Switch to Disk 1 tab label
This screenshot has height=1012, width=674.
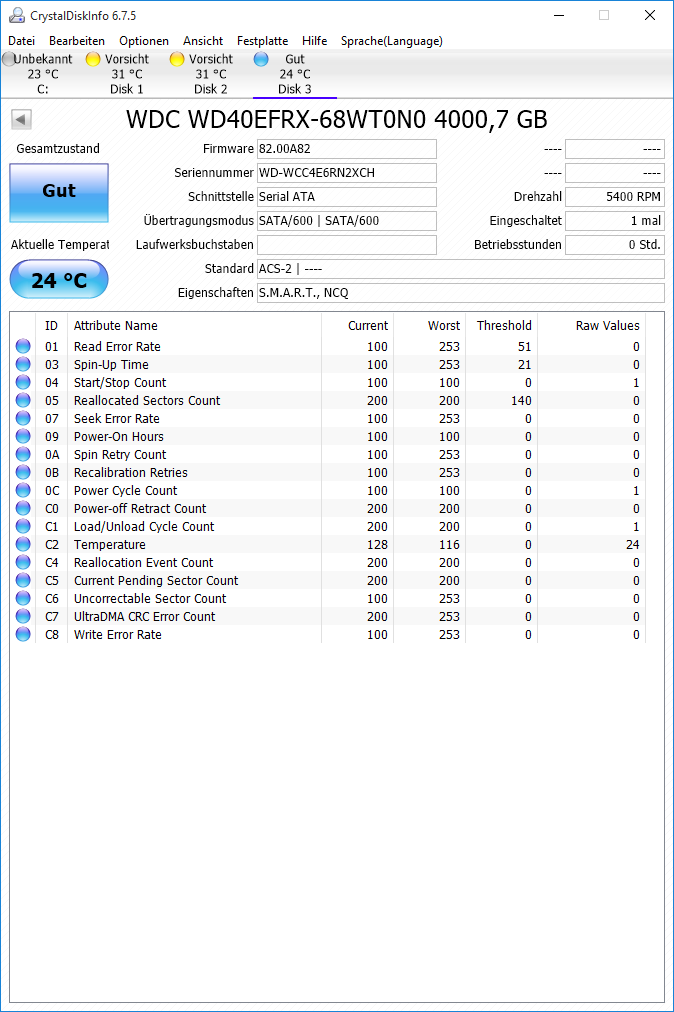point(127,89)
